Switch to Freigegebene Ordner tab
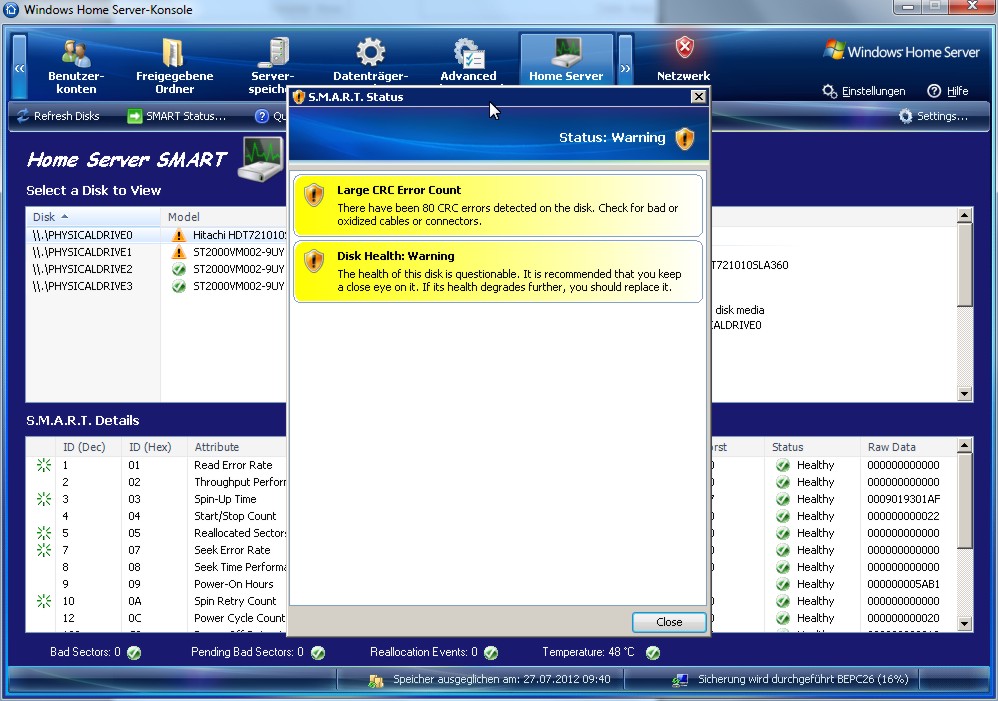Screen dimensions: 998x701 [x=174, y=66]
